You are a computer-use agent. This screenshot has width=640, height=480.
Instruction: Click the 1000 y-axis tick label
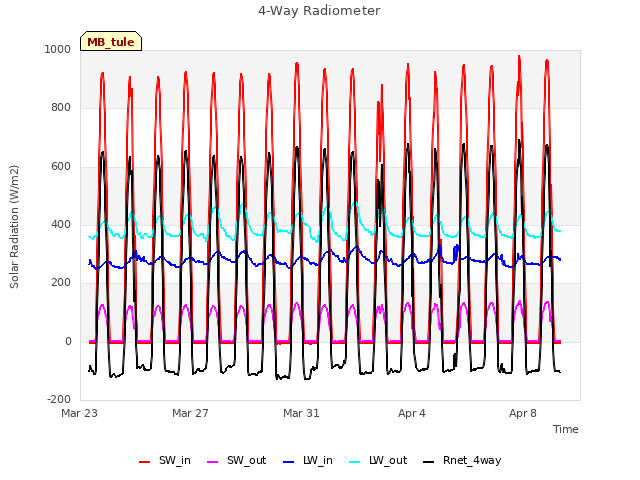(x=58, y=49)
